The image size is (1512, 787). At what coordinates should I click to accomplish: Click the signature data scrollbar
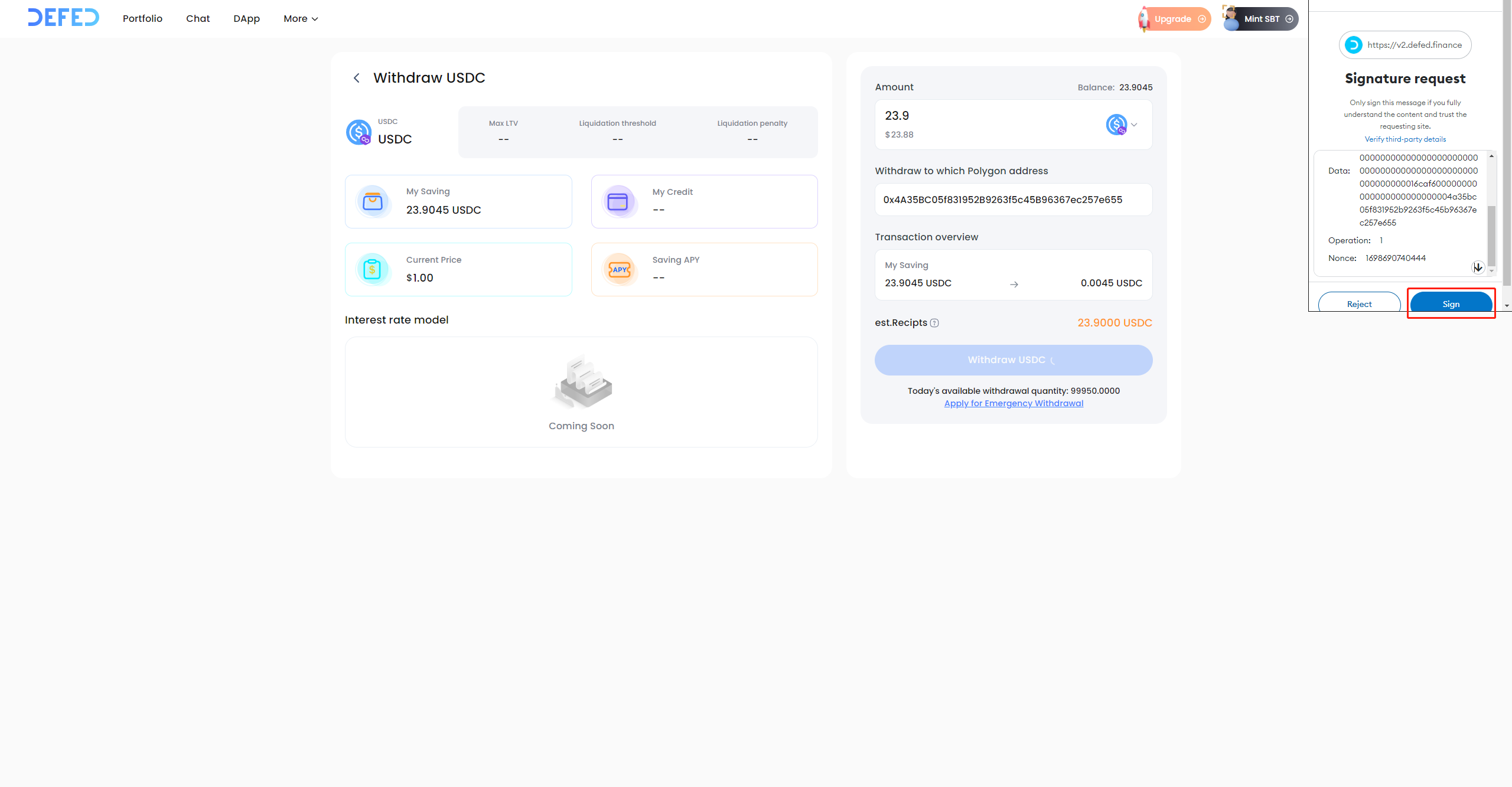pyautogui.click(x=1491, y=236)
